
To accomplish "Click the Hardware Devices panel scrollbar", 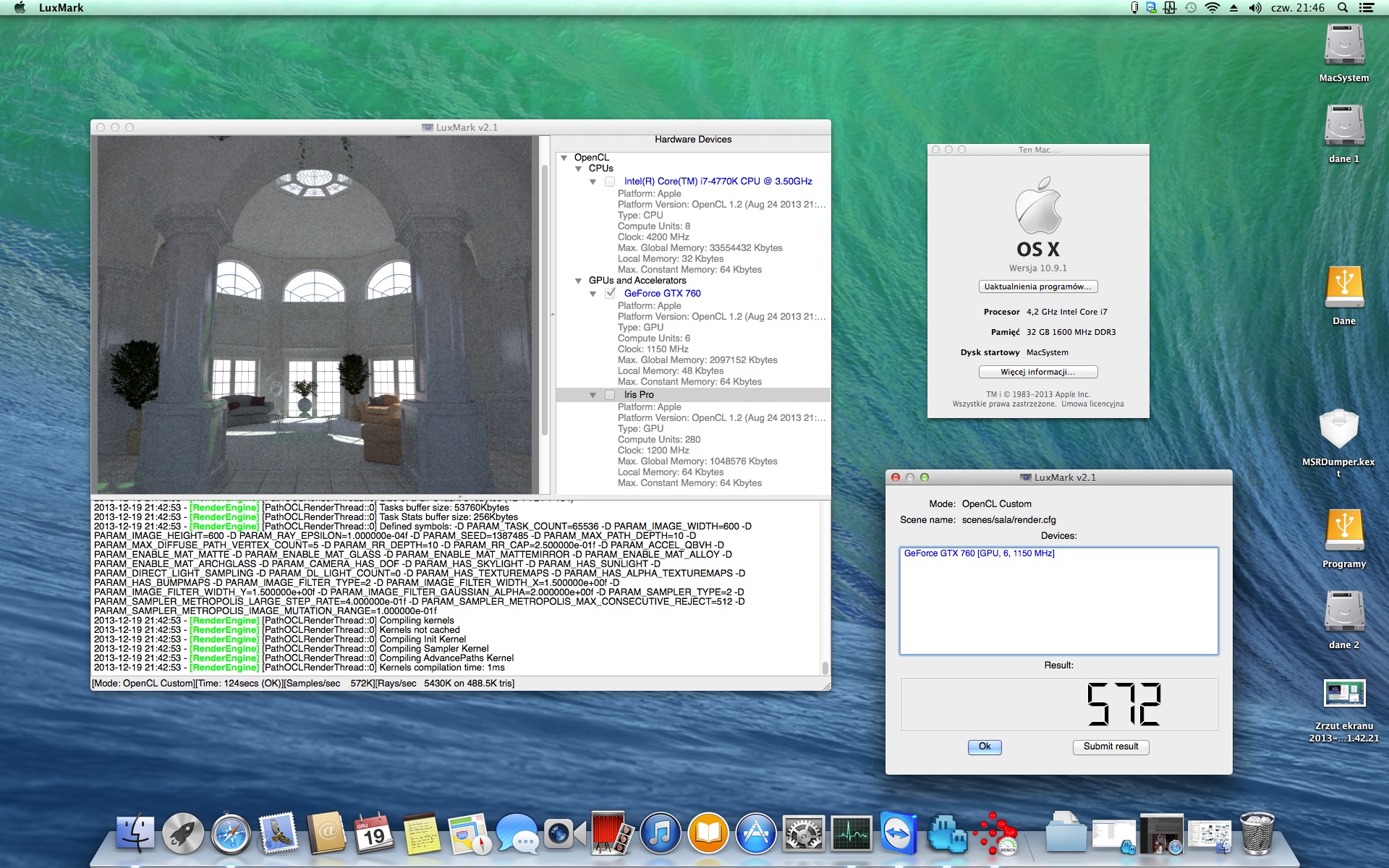I will click(545, 300).
